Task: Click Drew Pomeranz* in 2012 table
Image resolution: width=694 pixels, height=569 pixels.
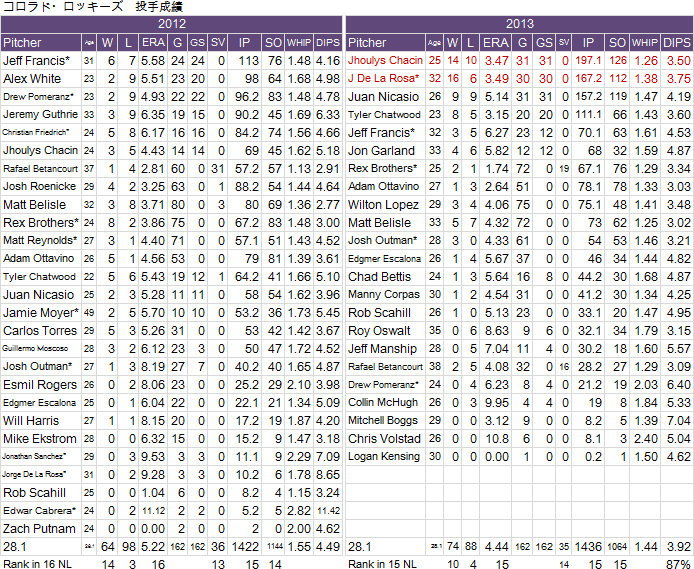Action: point(38,96)
